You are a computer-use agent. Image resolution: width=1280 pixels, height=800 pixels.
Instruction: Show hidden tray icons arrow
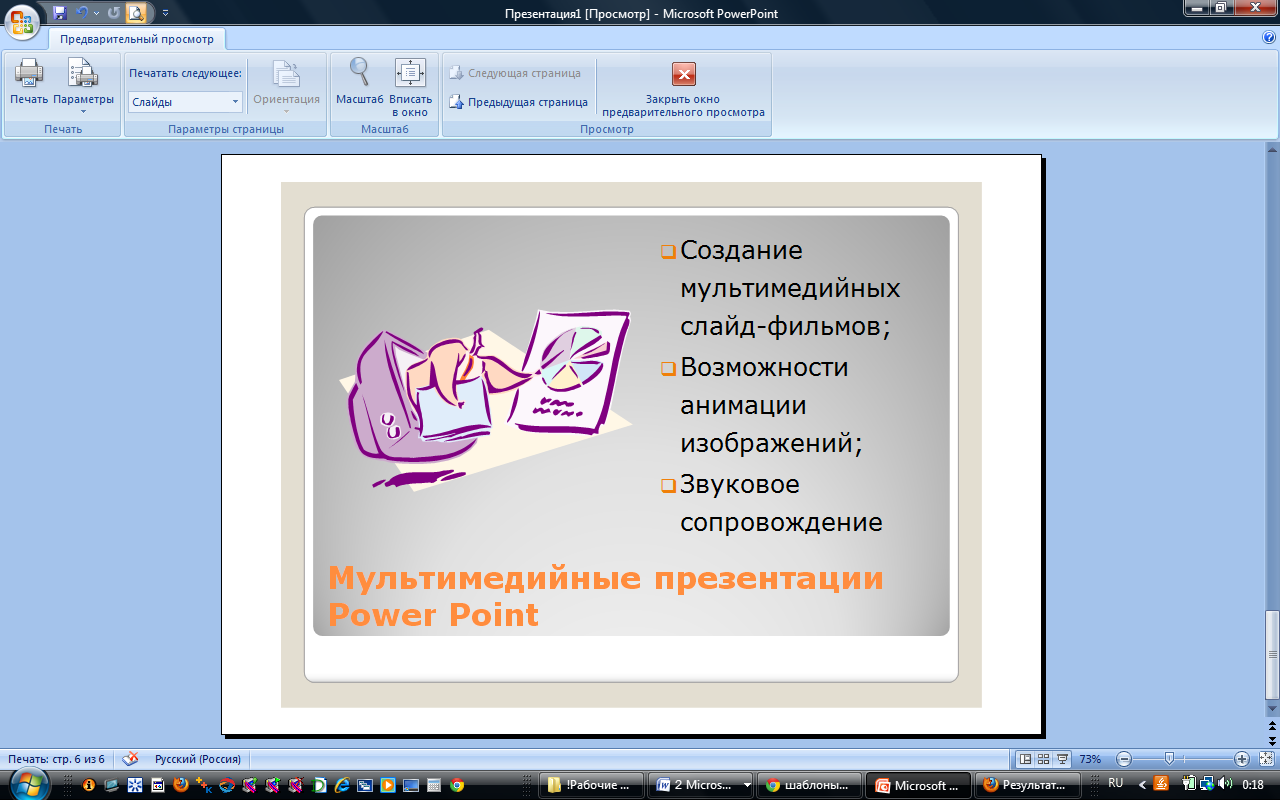click(1142, 783)
